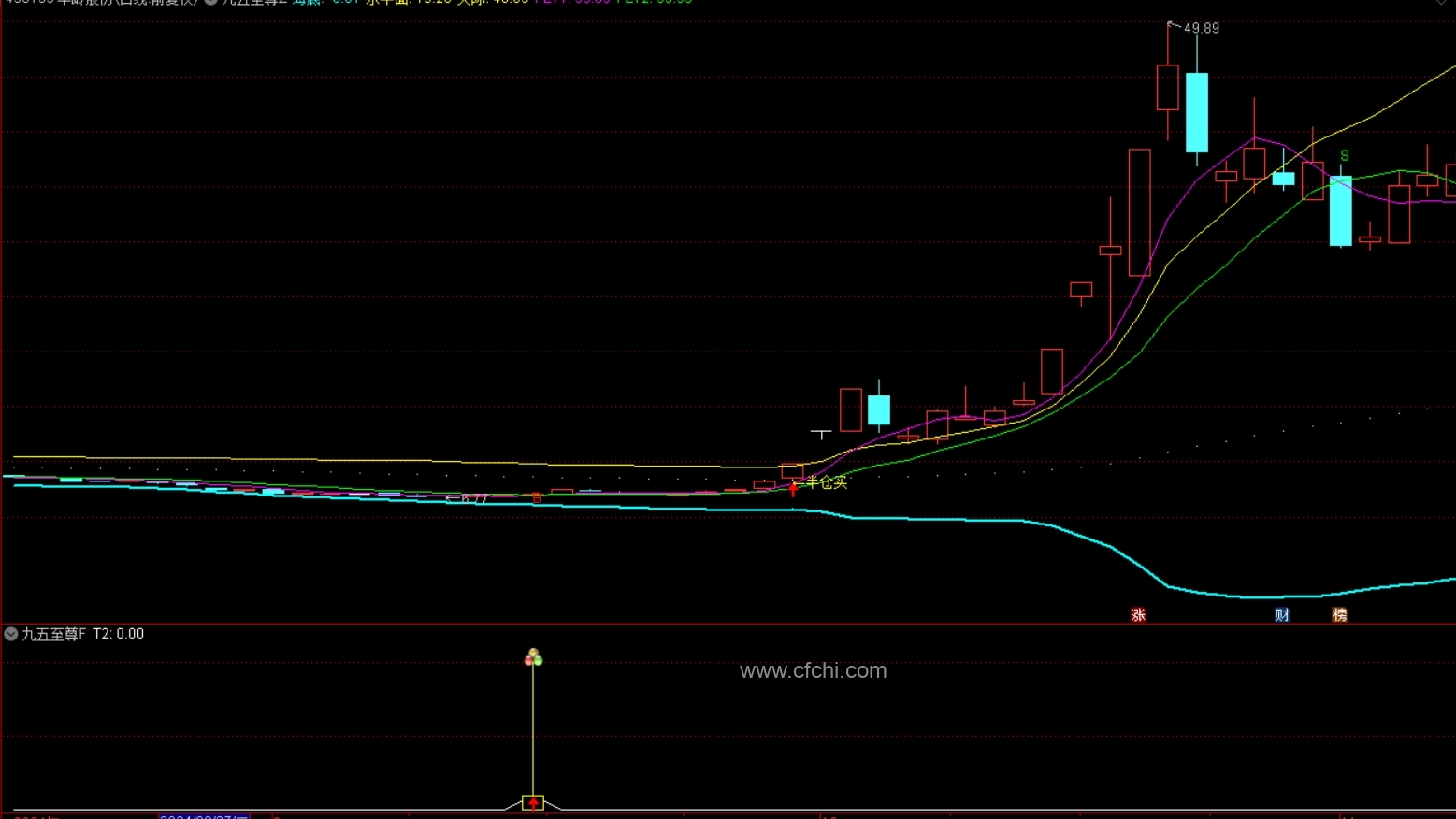
Task: Click the small red B marker near 8.77
Action: [537, 498]
